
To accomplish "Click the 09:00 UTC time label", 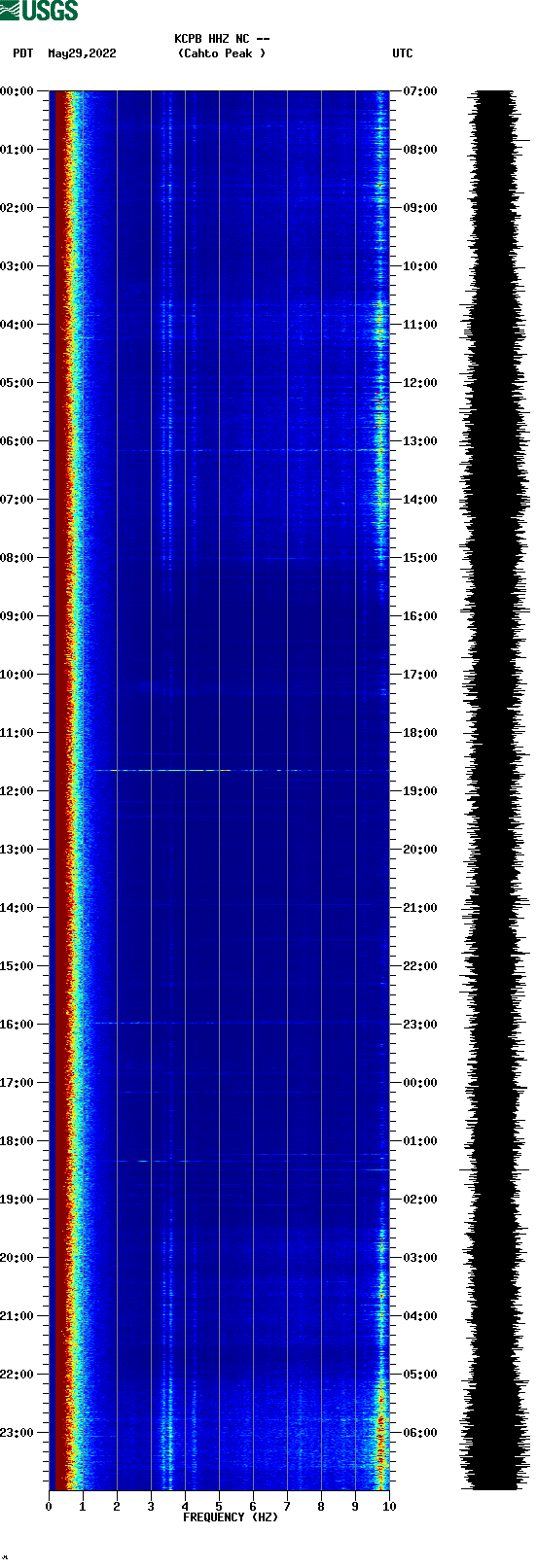I will pos(420,208).
